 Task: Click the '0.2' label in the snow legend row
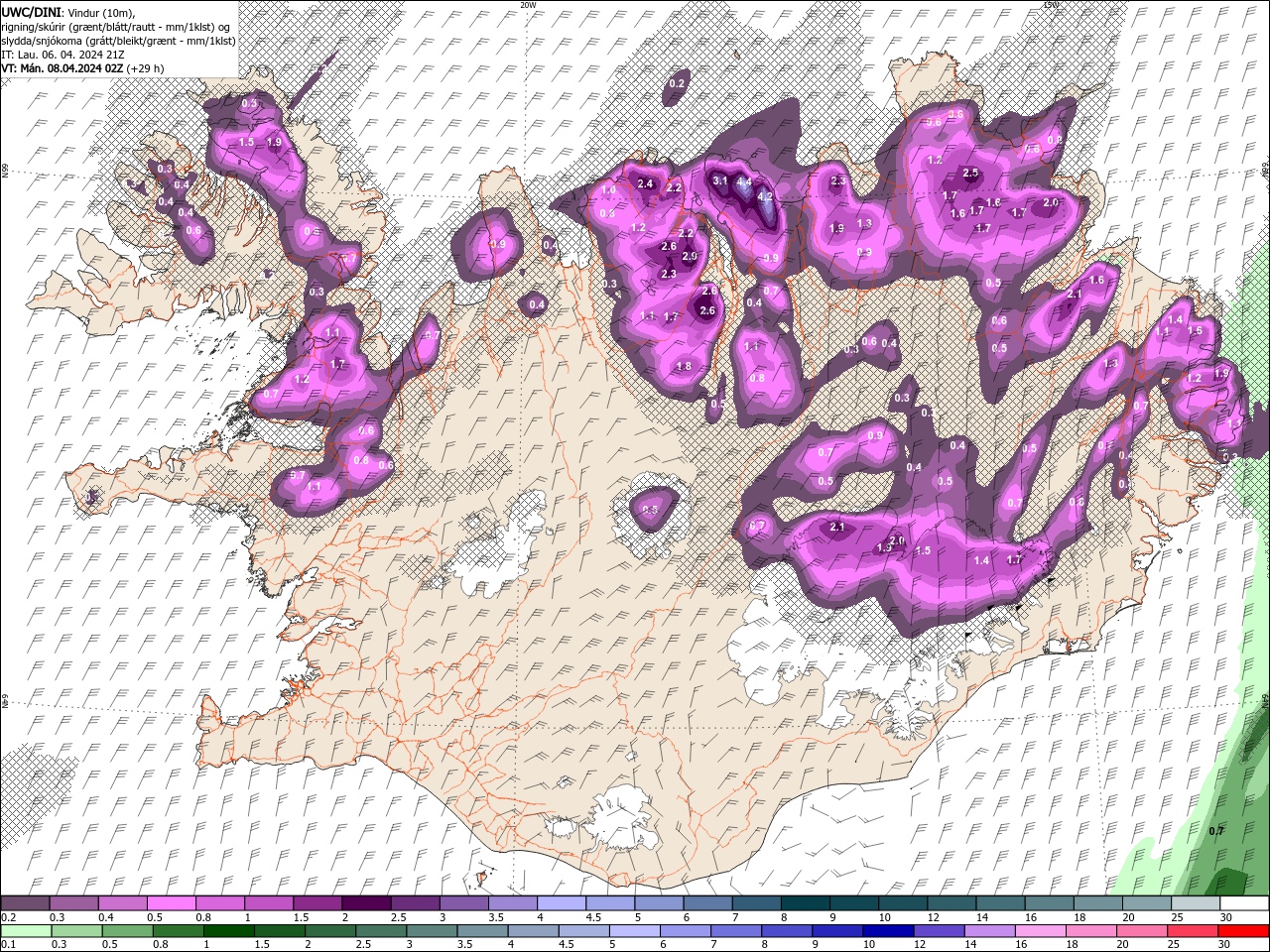click(9, 917)
